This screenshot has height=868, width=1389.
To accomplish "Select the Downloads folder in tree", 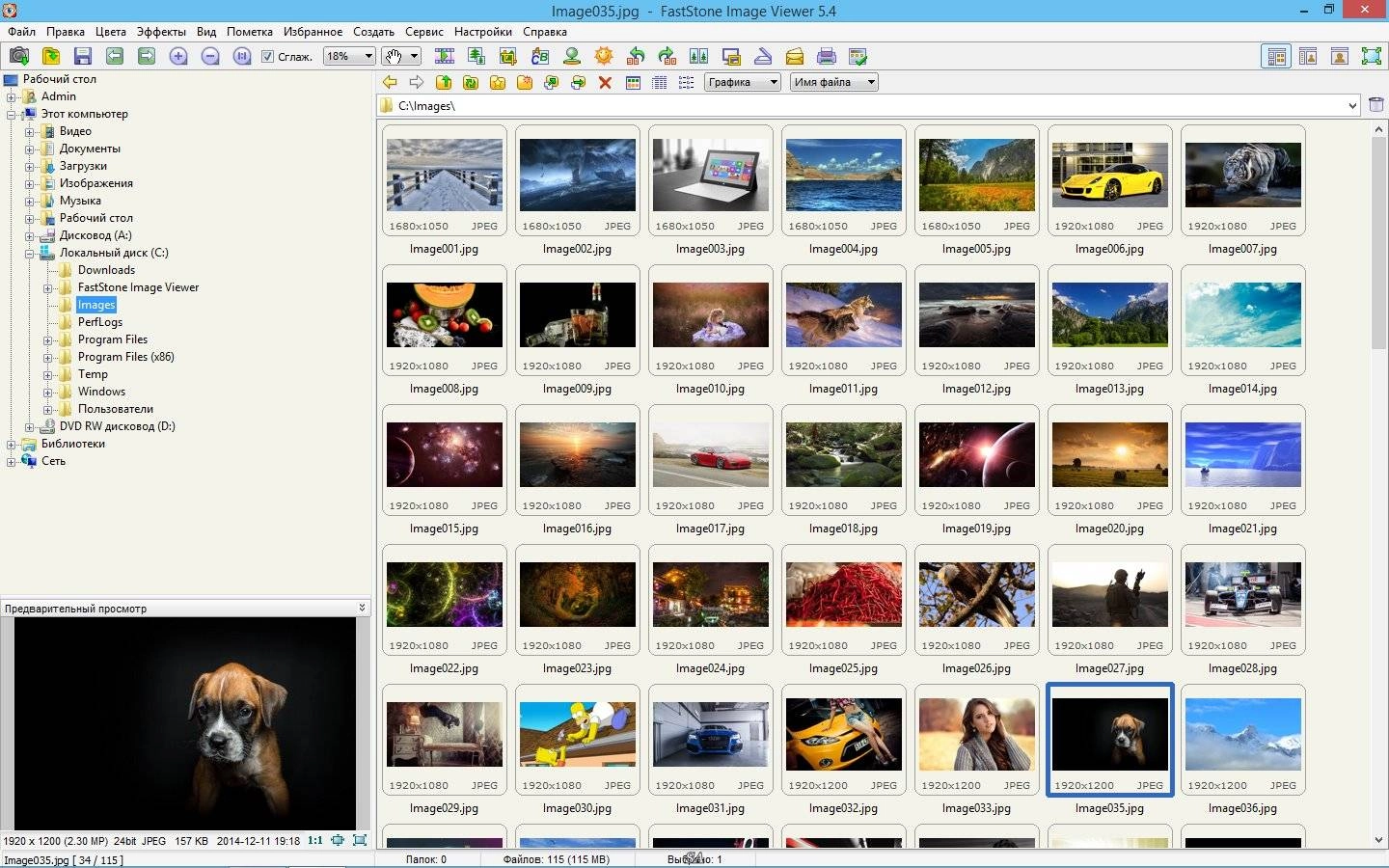I will tap(106, 270).
